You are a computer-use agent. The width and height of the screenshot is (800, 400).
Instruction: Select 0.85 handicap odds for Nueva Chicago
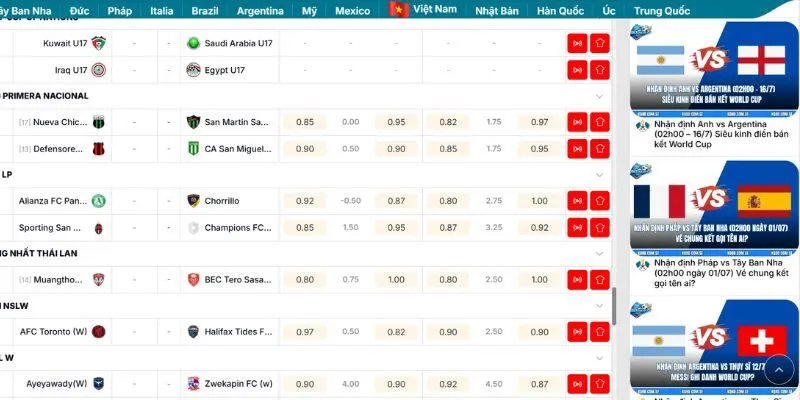pos(305,122)
